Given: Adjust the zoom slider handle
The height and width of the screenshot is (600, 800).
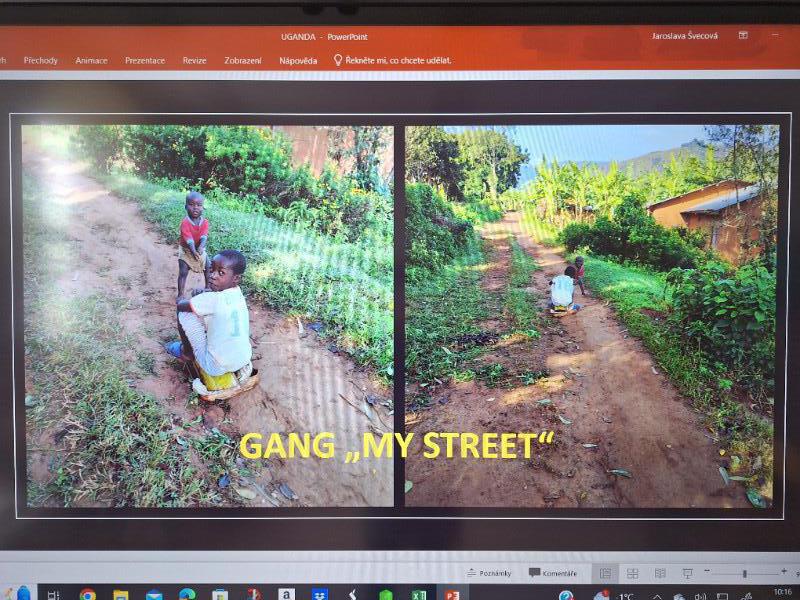Looking at the screenshot, I should pos(744,573).
